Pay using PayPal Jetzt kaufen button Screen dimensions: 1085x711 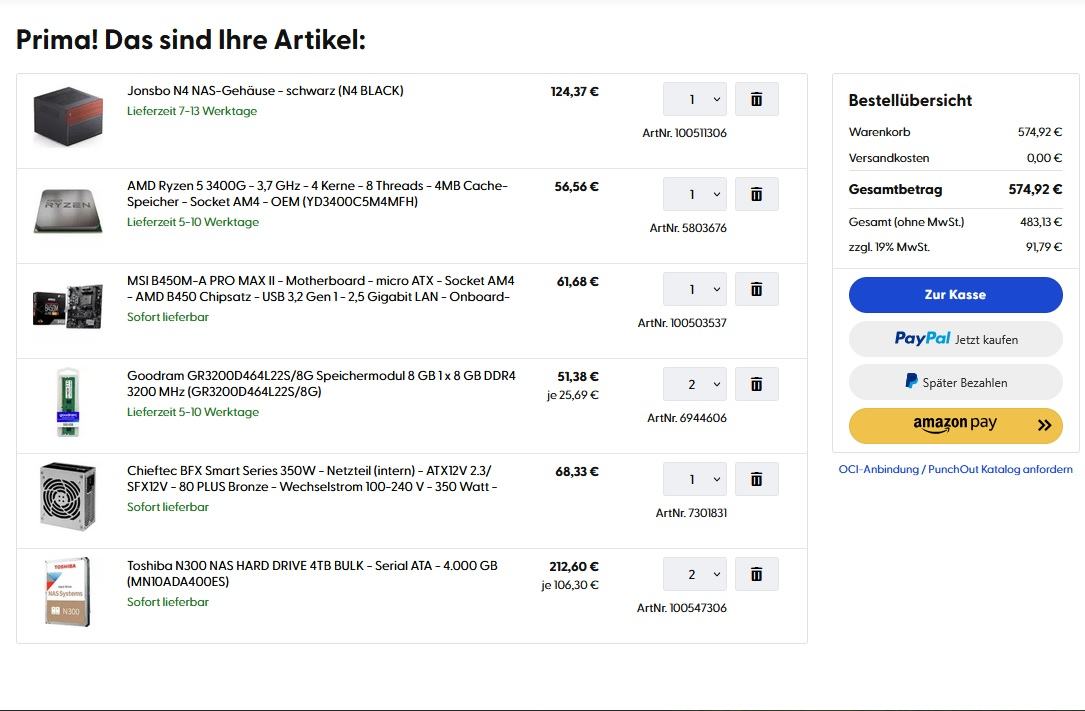(x=955, y=339)
